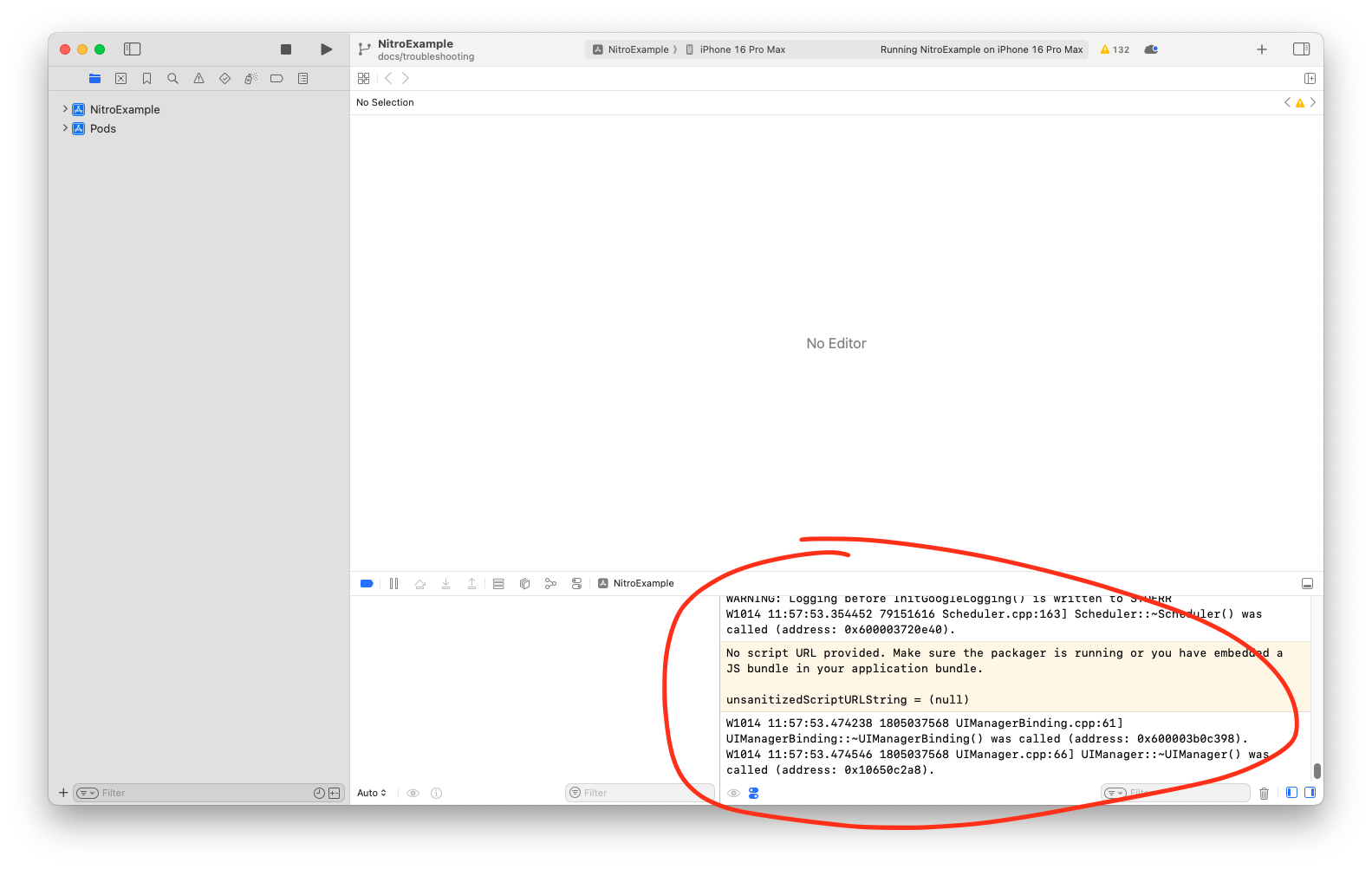Toggle the left navigator sidebar
The width and height of the screenshot is (1372, 869).
132,49
